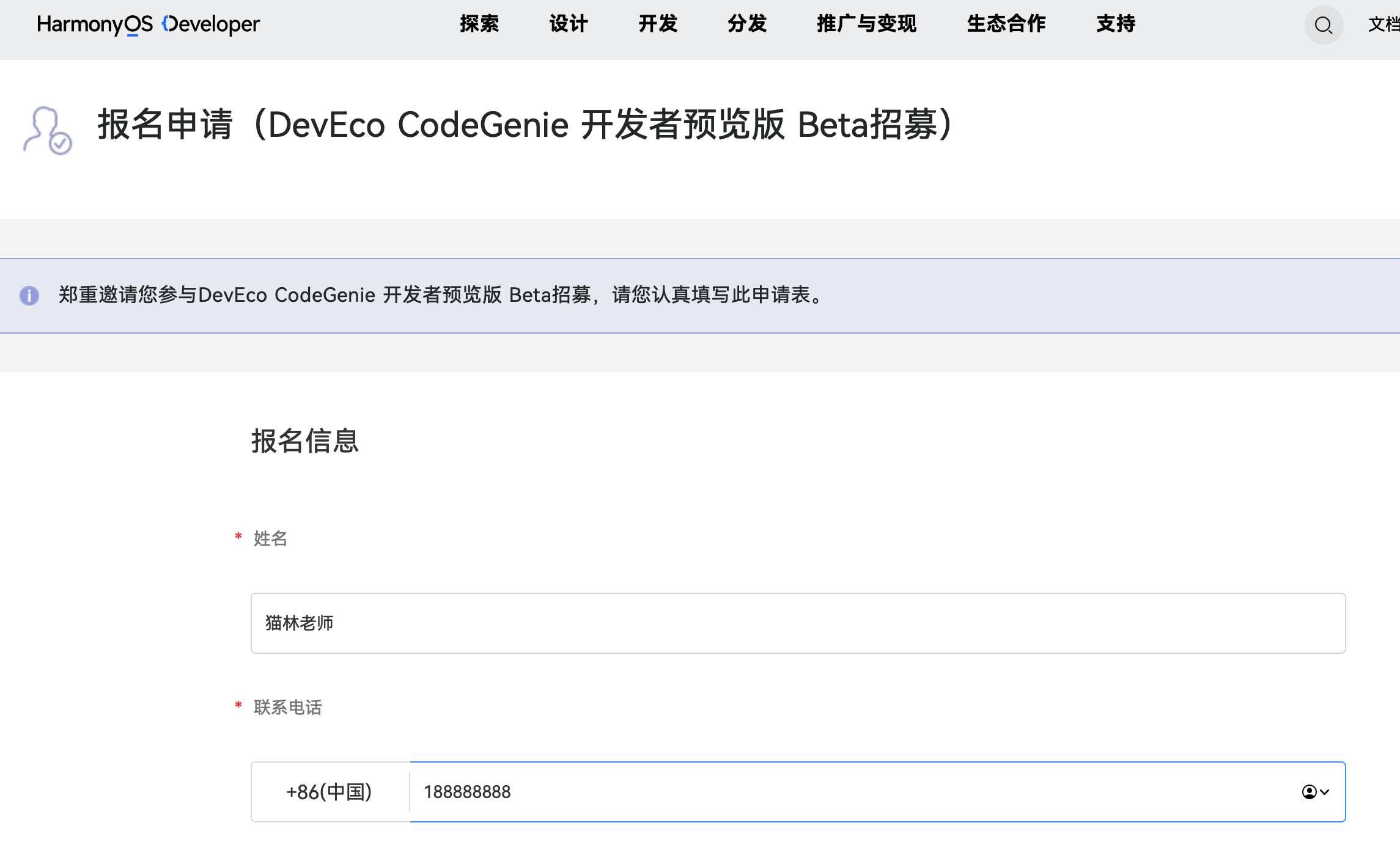Click the 联系电话 field label
The image size is (1400, 853).
click(287, 708)
